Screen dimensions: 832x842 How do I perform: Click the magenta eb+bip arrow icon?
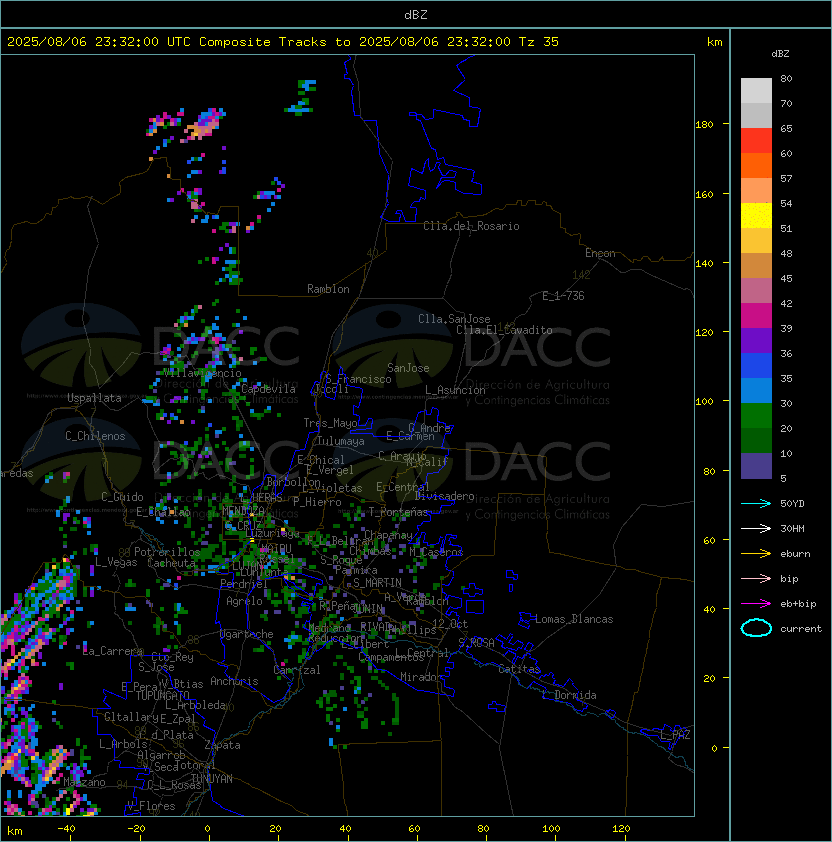tap(756, 604)
